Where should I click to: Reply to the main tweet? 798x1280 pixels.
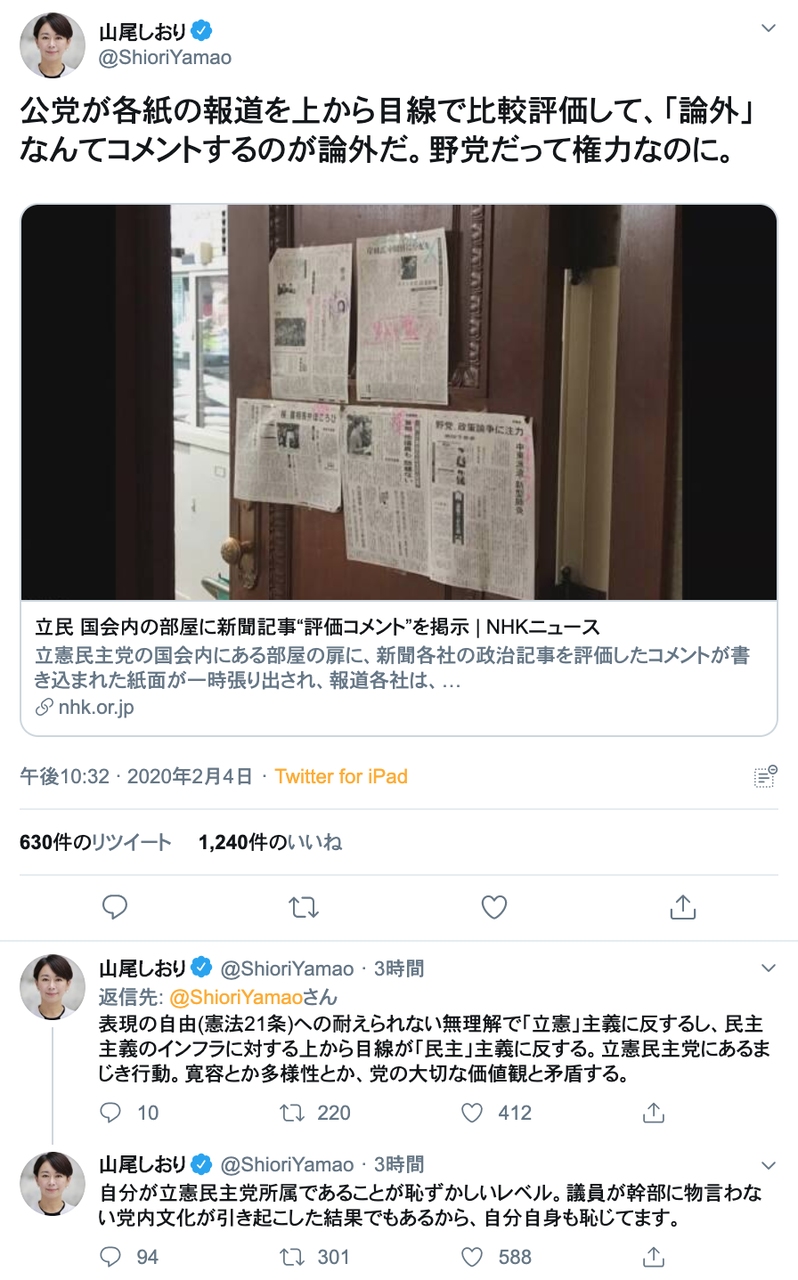coord(115,907)
